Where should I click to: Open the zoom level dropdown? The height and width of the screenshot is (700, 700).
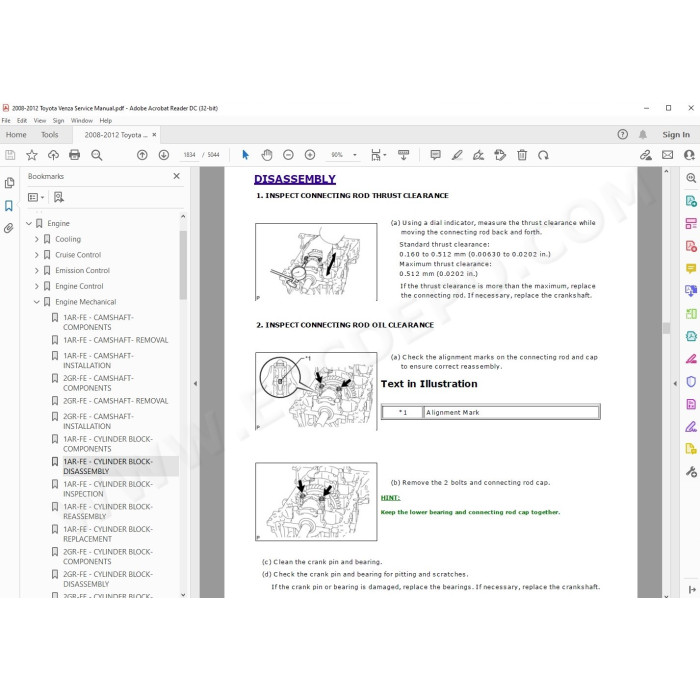[x=354, y=155]
